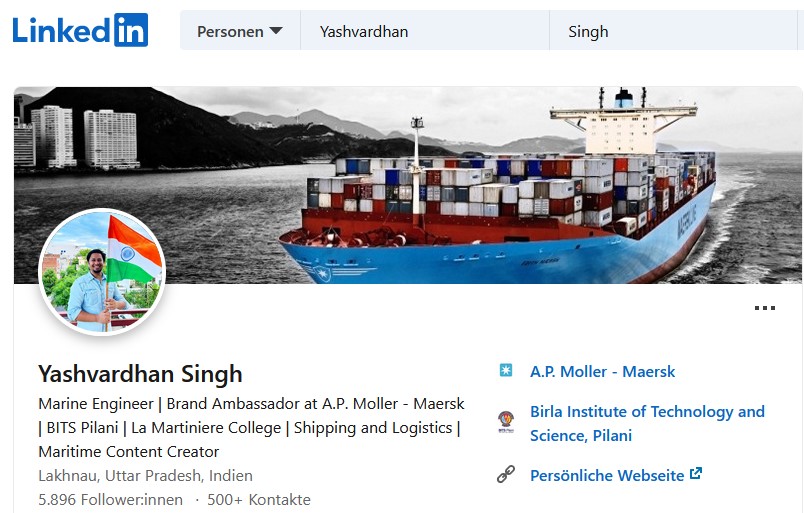Open Birla Institute of Technology and Science link
The width and height of the screenshot is (804, 513).
[x=647, y=423]
